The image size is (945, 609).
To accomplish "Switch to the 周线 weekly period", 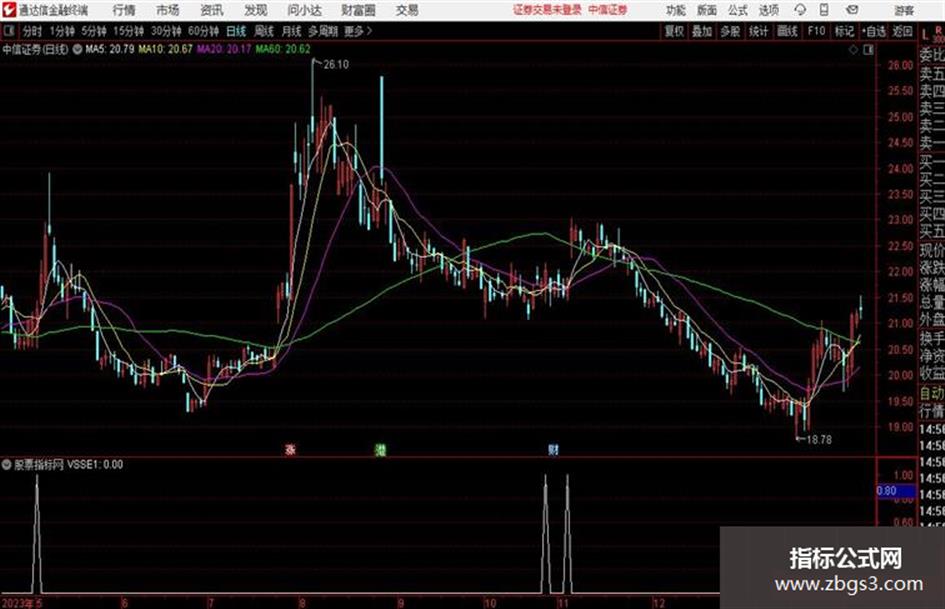I will (x=264, y=31).
